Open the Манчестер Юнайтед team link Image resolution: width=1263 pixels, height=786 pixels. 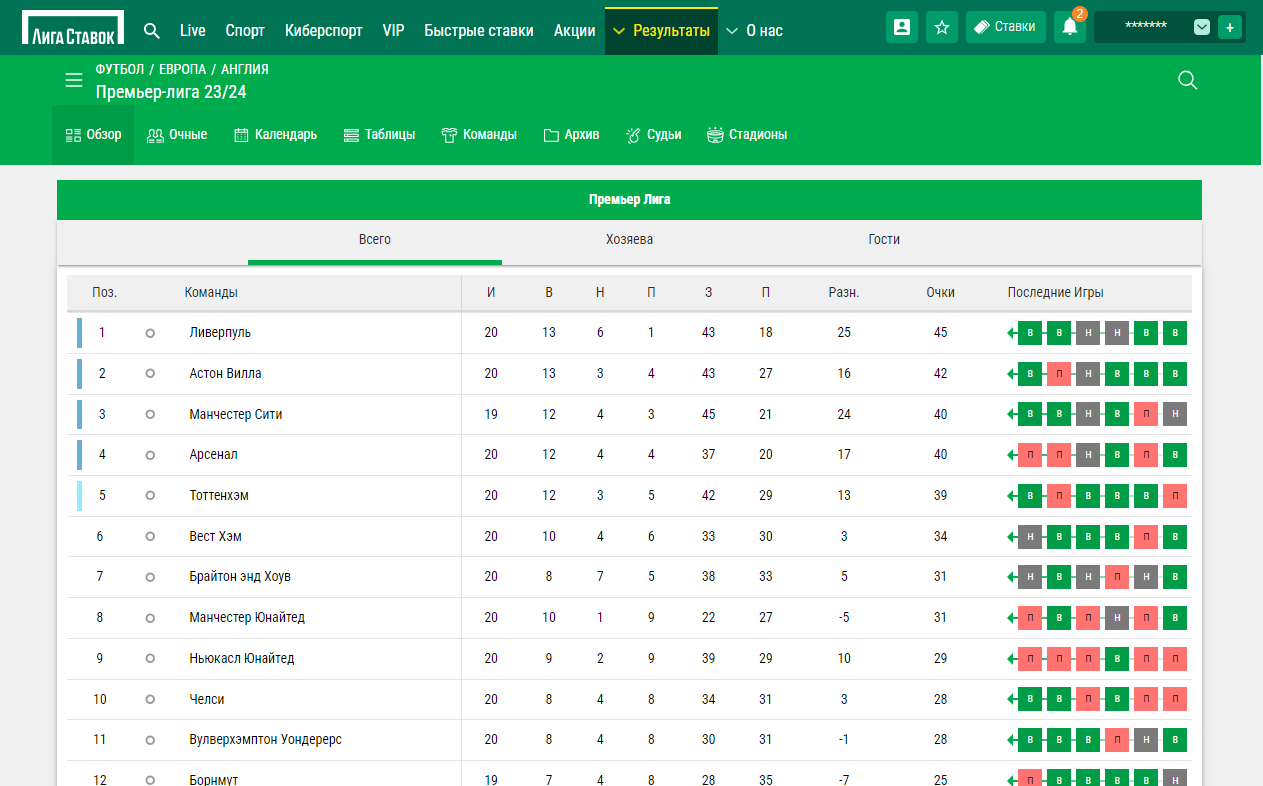[x=247, y=617]
